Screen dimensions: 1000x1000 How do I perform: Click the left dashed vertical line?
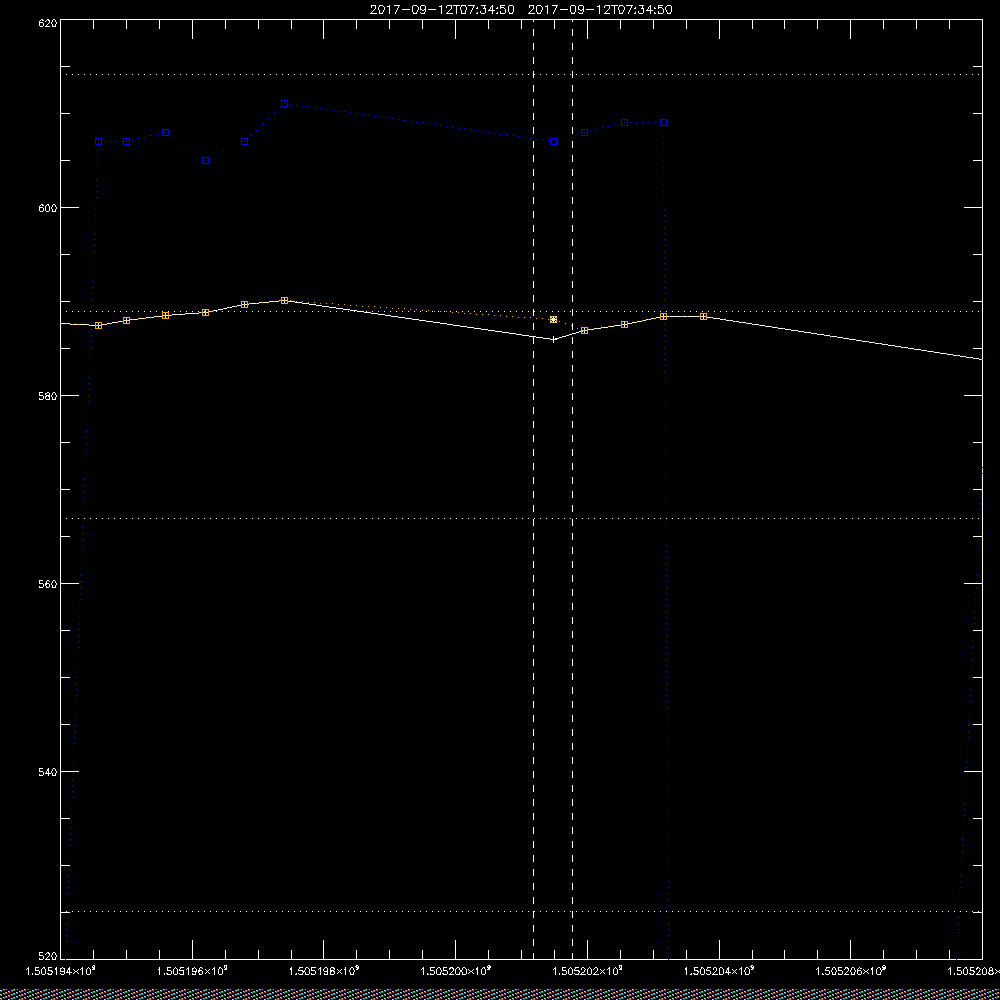pos(533,489)
